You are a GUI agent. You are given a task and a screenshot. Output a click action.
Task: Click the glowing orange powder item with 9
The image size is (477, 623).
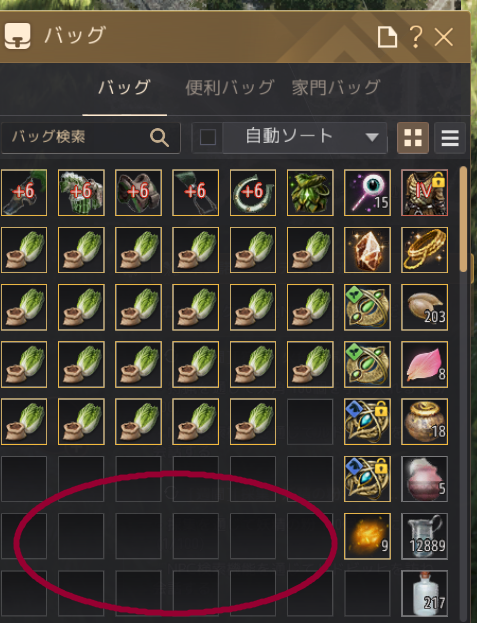(x=367, y=536)
